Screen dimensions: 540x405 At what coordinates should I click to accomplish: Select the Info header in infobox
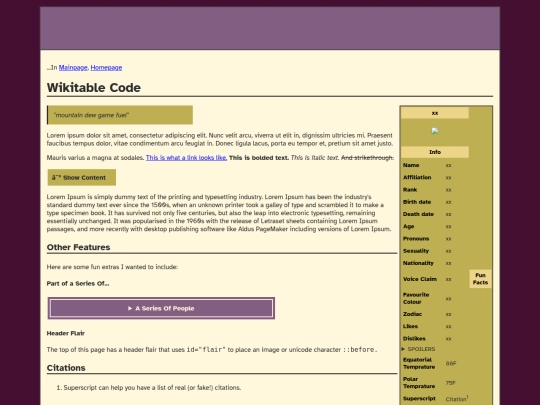435,152
